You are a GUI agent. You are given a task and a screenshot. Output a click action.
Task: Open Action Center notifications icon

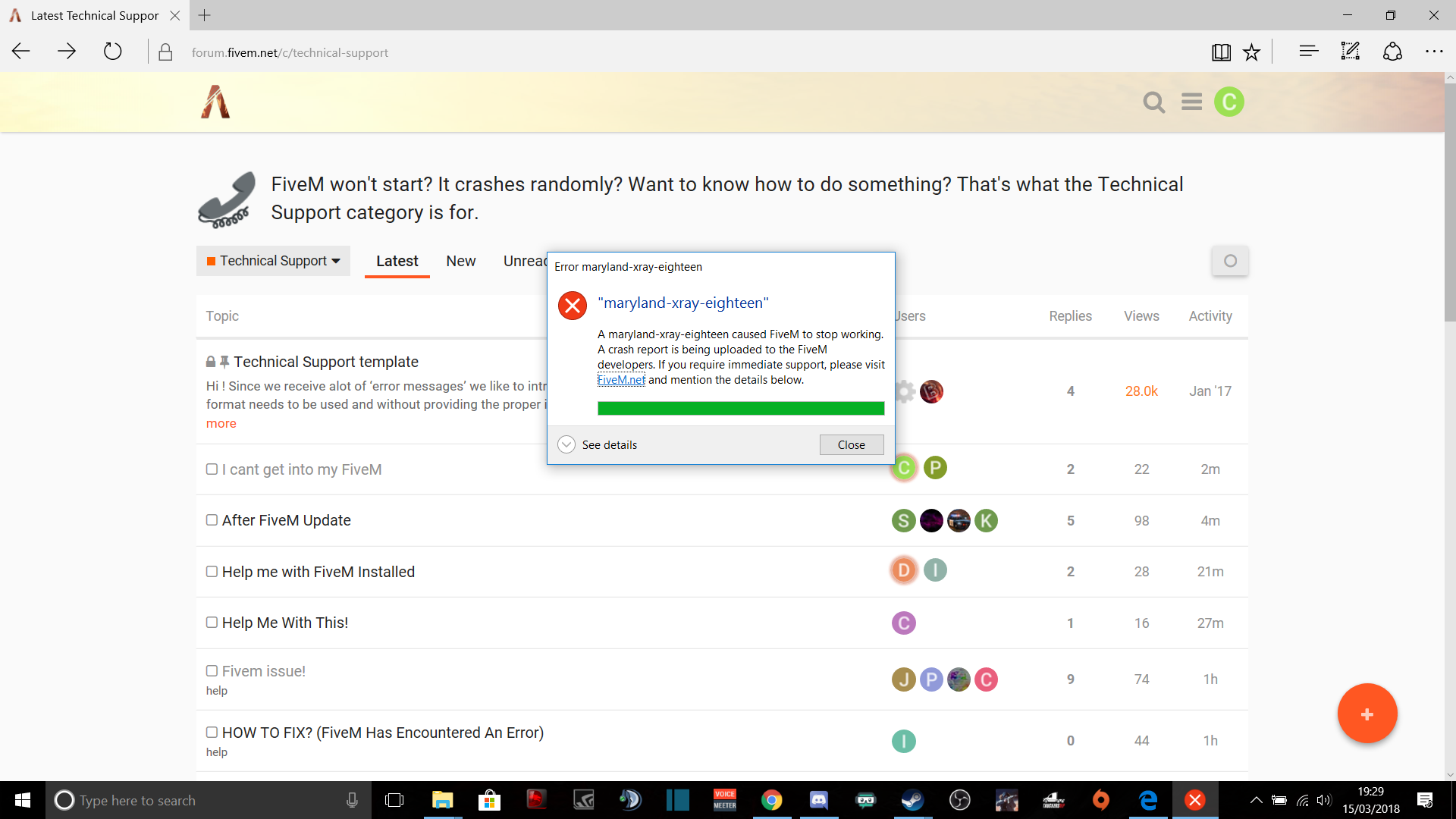1425,800
